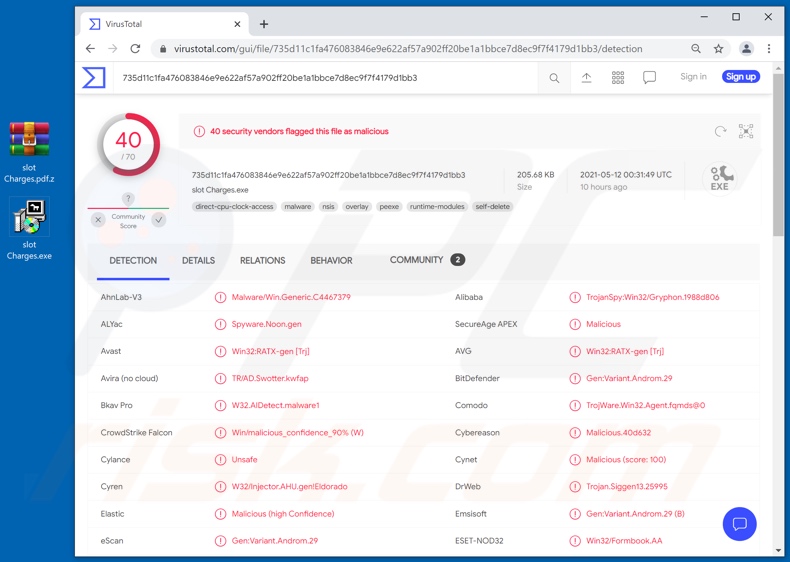Reload the page with refresh icon
The width and height of the screenshot is (790, 562).
pos(135,49)
